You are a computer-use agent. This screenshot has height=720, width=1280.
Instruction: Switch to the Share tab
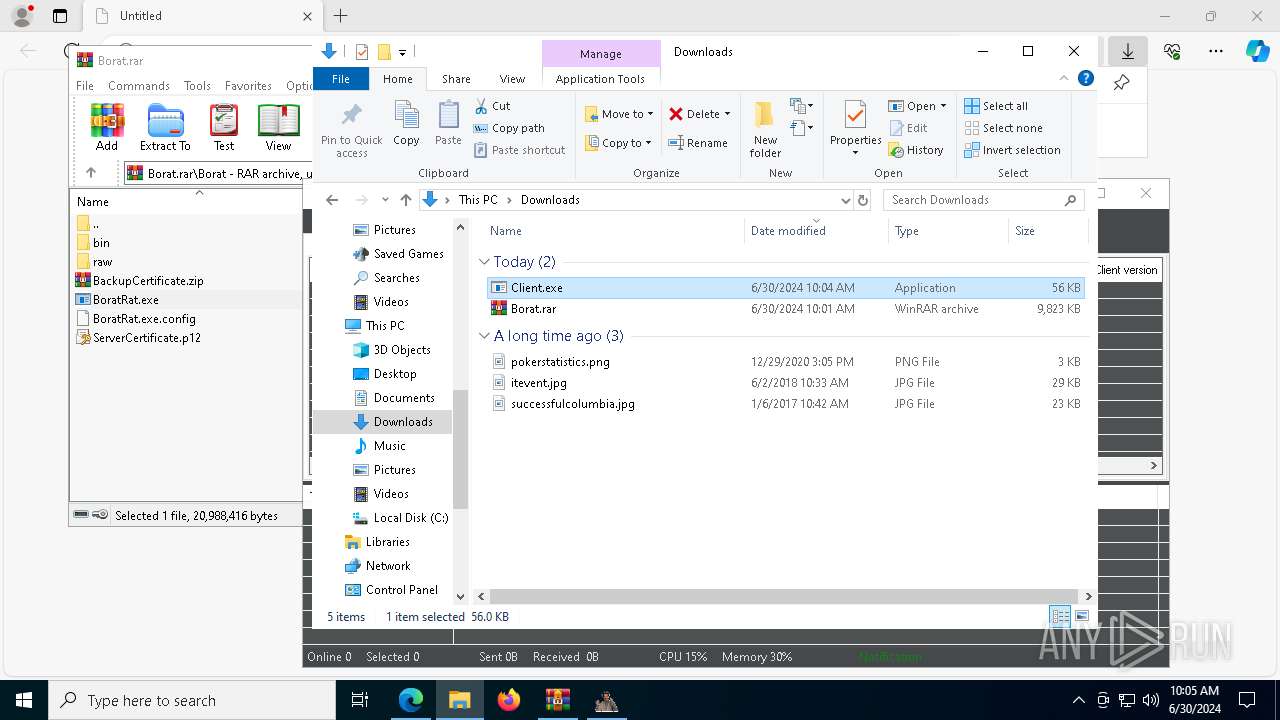tap(456, 79)
